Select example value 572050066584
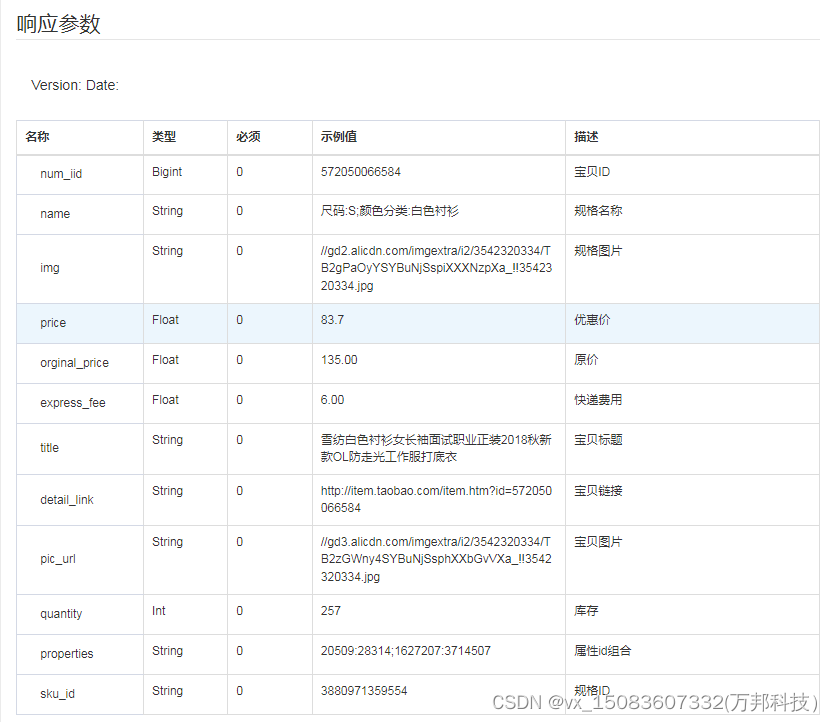This screenshot has height=722, width=833. click(x=361, y=172)
